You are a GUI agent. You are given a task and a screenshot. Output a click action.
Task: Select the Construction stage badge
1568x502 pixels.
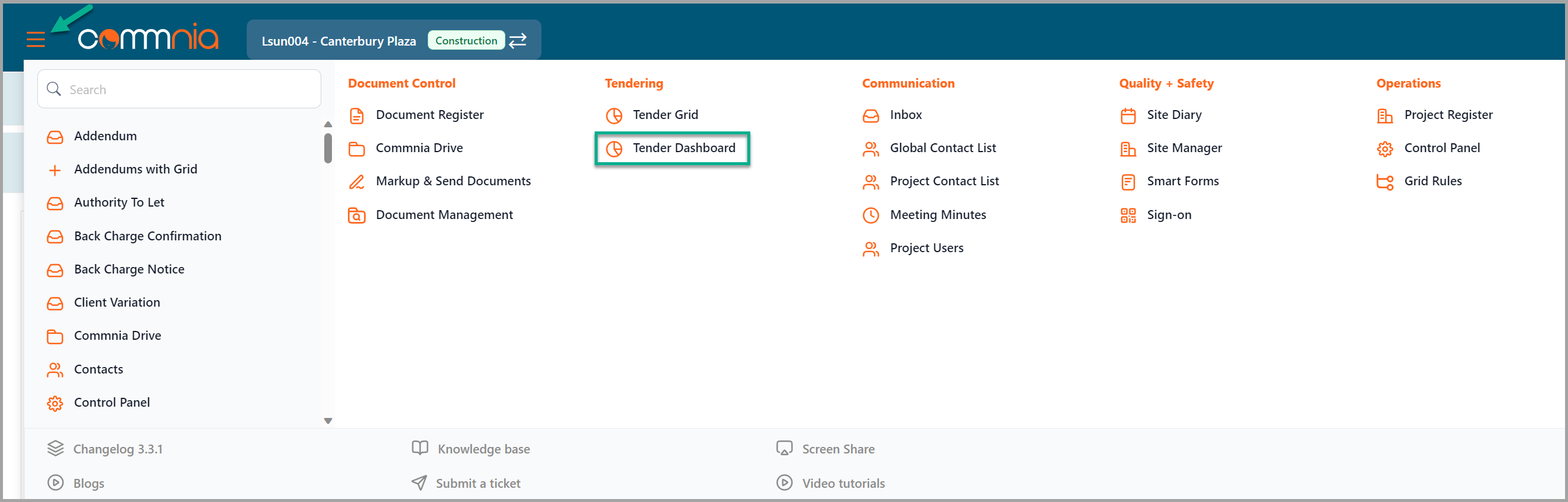pyautogui.click(x=466, y=40)
